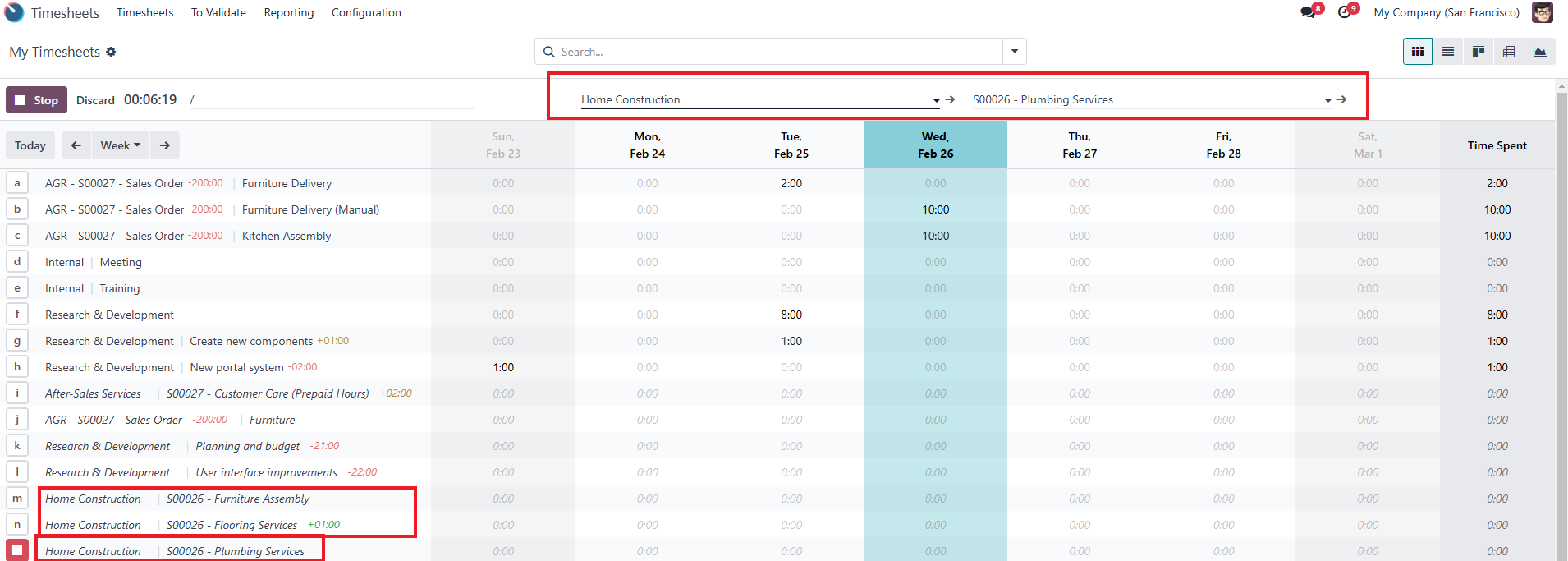Switch to kanban view
Viewport: 1568px width, 561px height.
click(1479, 52)
